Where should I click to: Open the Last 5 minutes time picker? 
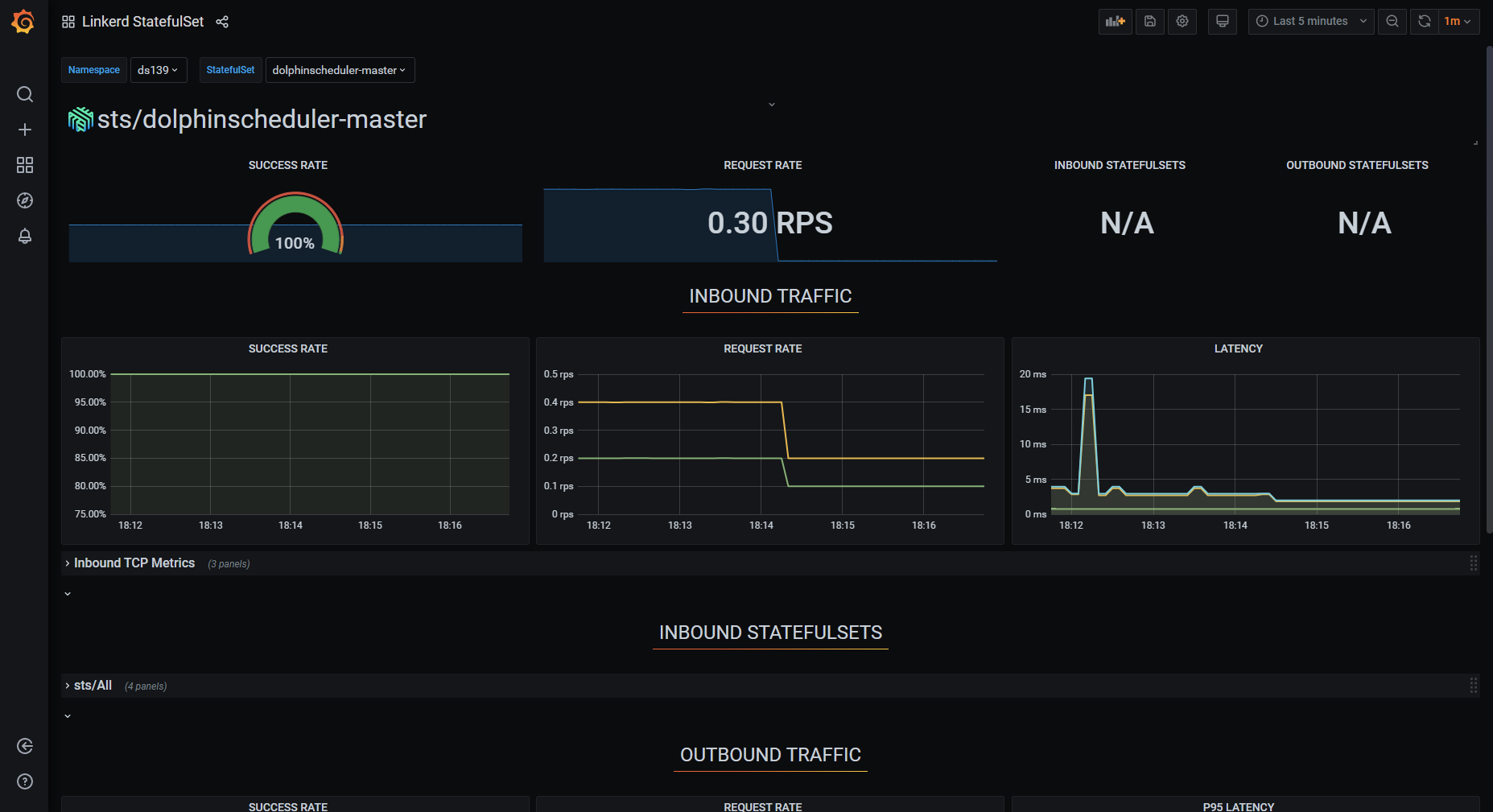coord(1310,22)
